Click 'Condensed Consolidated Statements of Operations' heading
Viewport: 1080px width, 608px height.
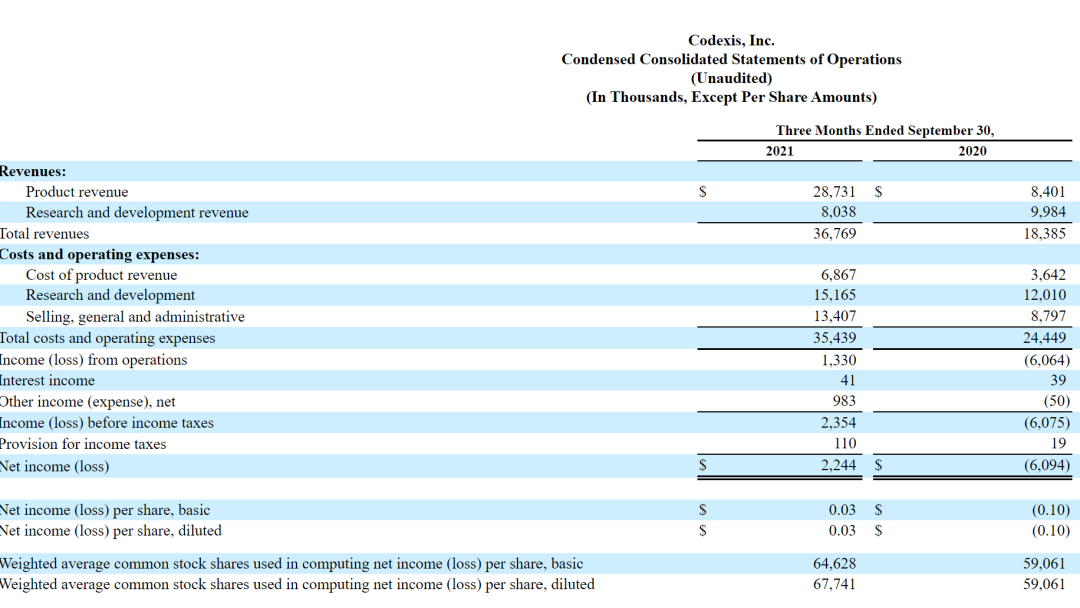[x=731, y=59]
